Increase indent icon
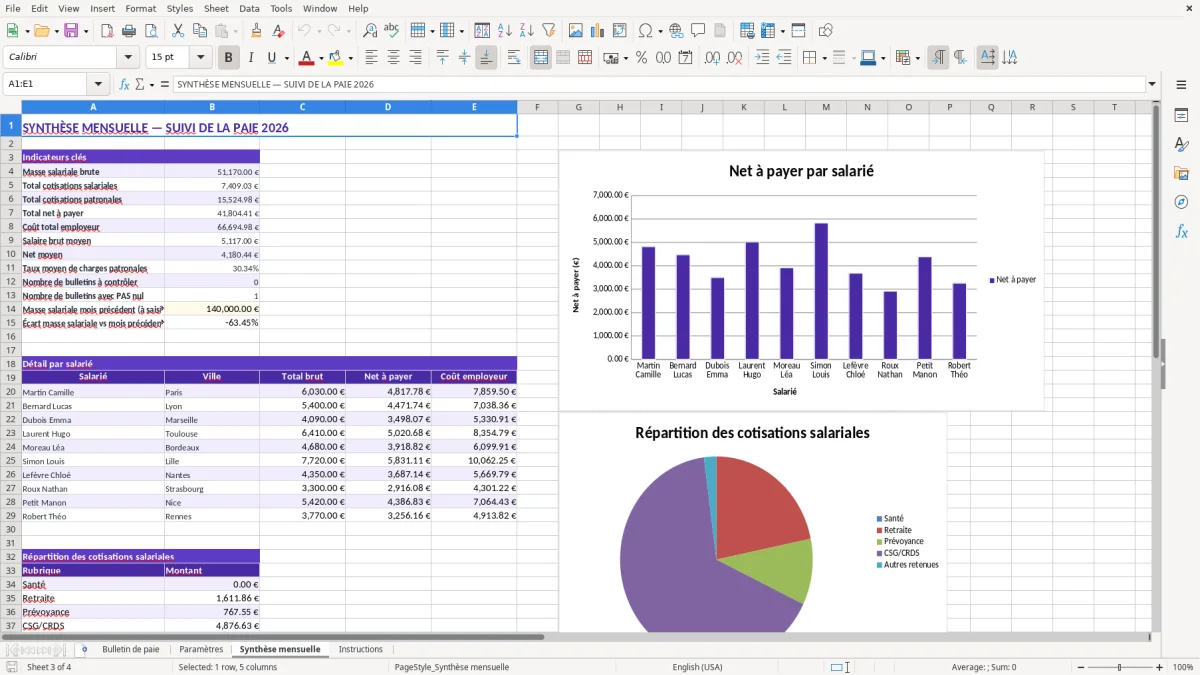Viewport: 1200px width, 675px height. pyautogui.click(x=762, y=58)
